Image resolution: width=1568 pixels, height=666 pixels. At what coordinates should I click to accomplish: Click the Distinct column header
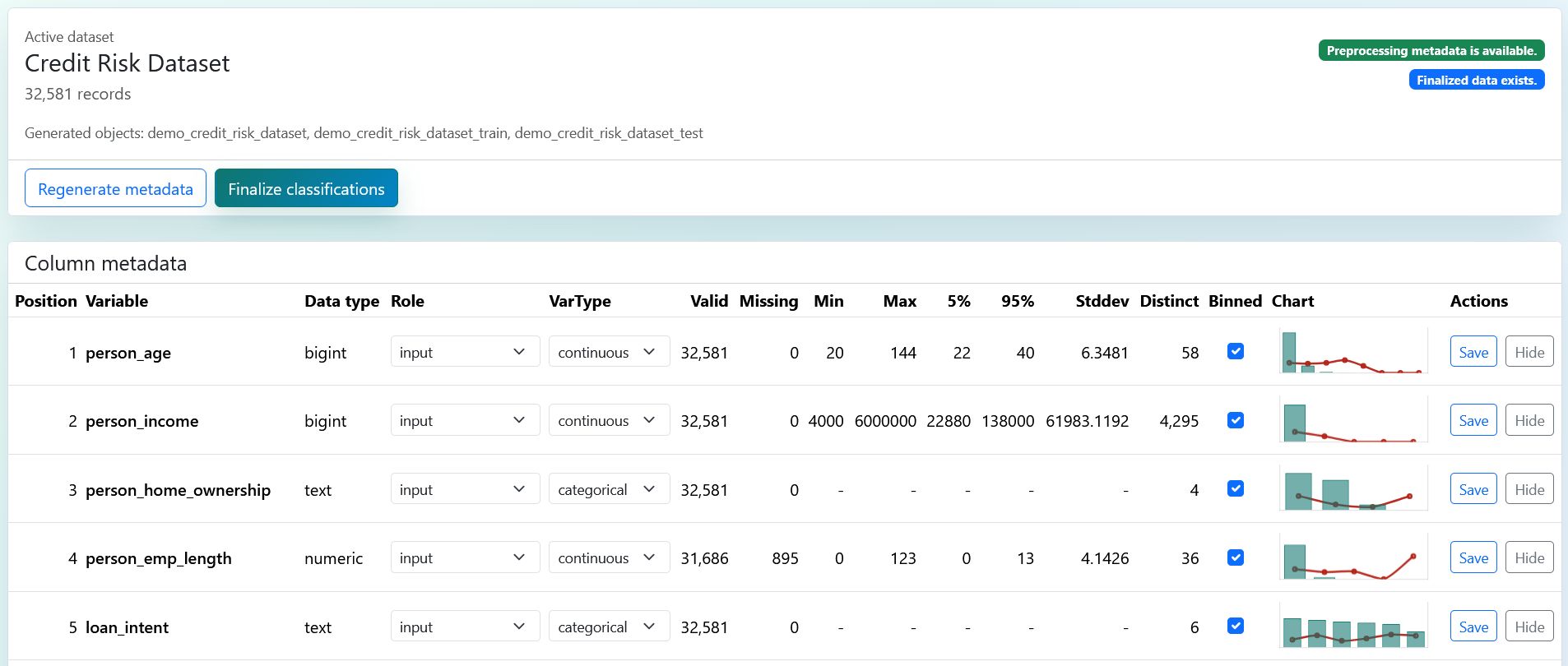(x=1169, y=301)
